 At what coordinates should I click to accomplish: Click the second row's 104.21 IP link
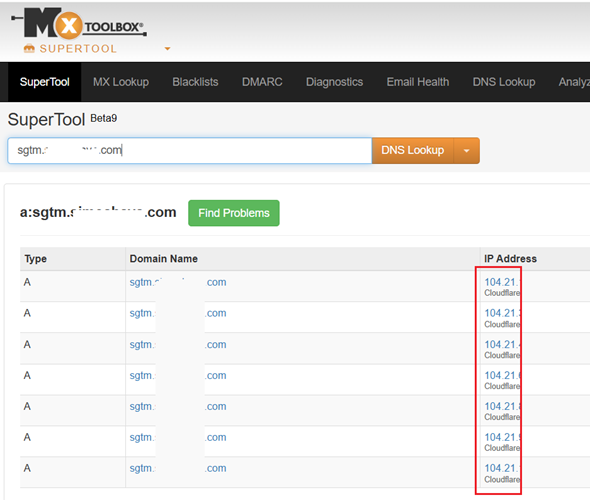[x=502, y=313]
